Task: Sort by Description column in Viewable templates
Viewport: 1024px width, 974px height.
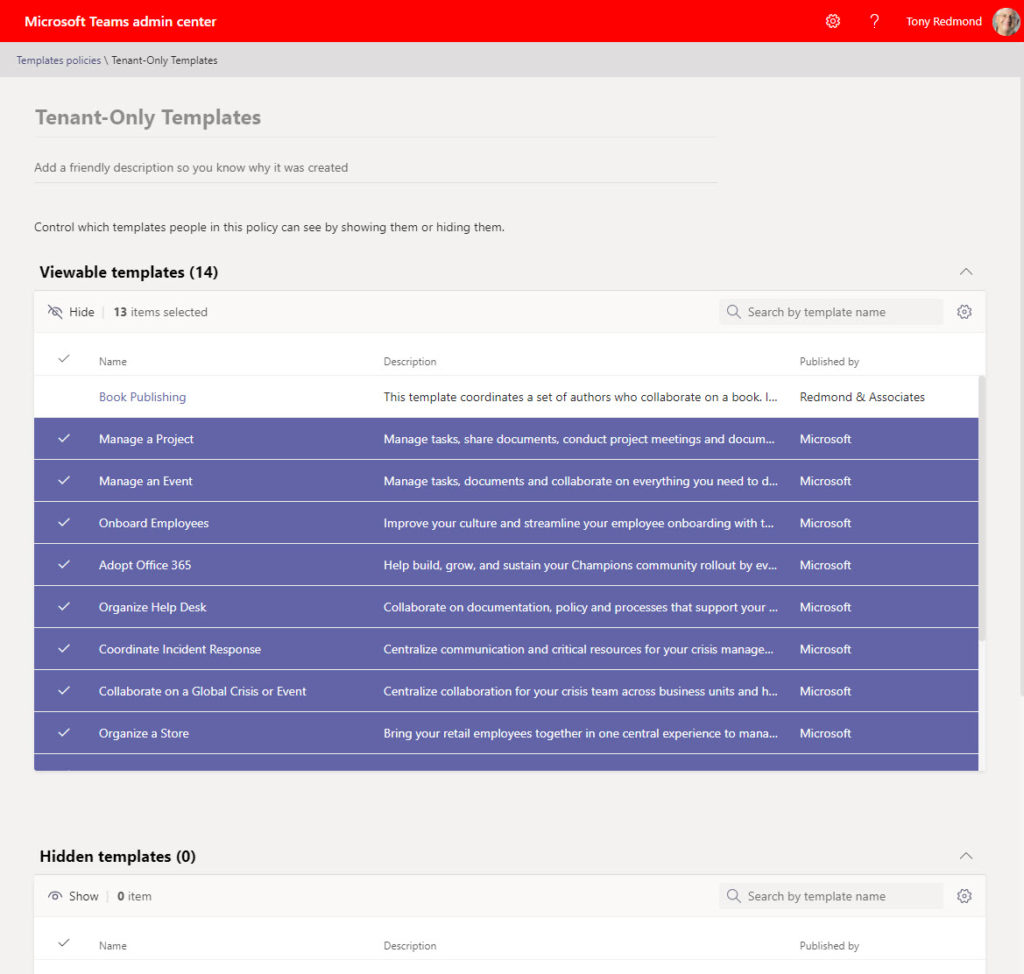Action: (x=409, y=361)
